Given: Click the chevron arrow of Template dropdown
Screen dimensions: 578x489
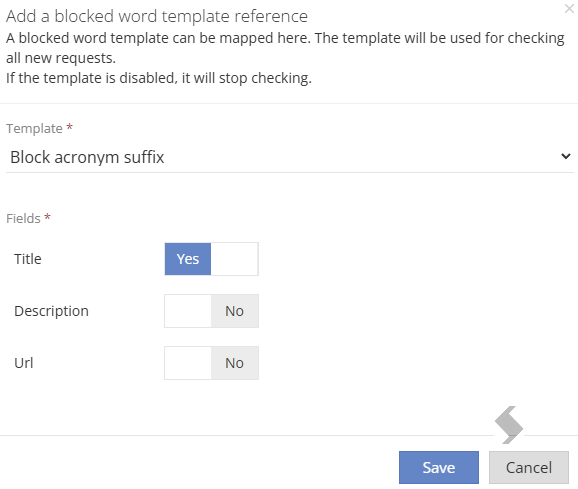Looking at the screenshot, I should click(566, 156).
